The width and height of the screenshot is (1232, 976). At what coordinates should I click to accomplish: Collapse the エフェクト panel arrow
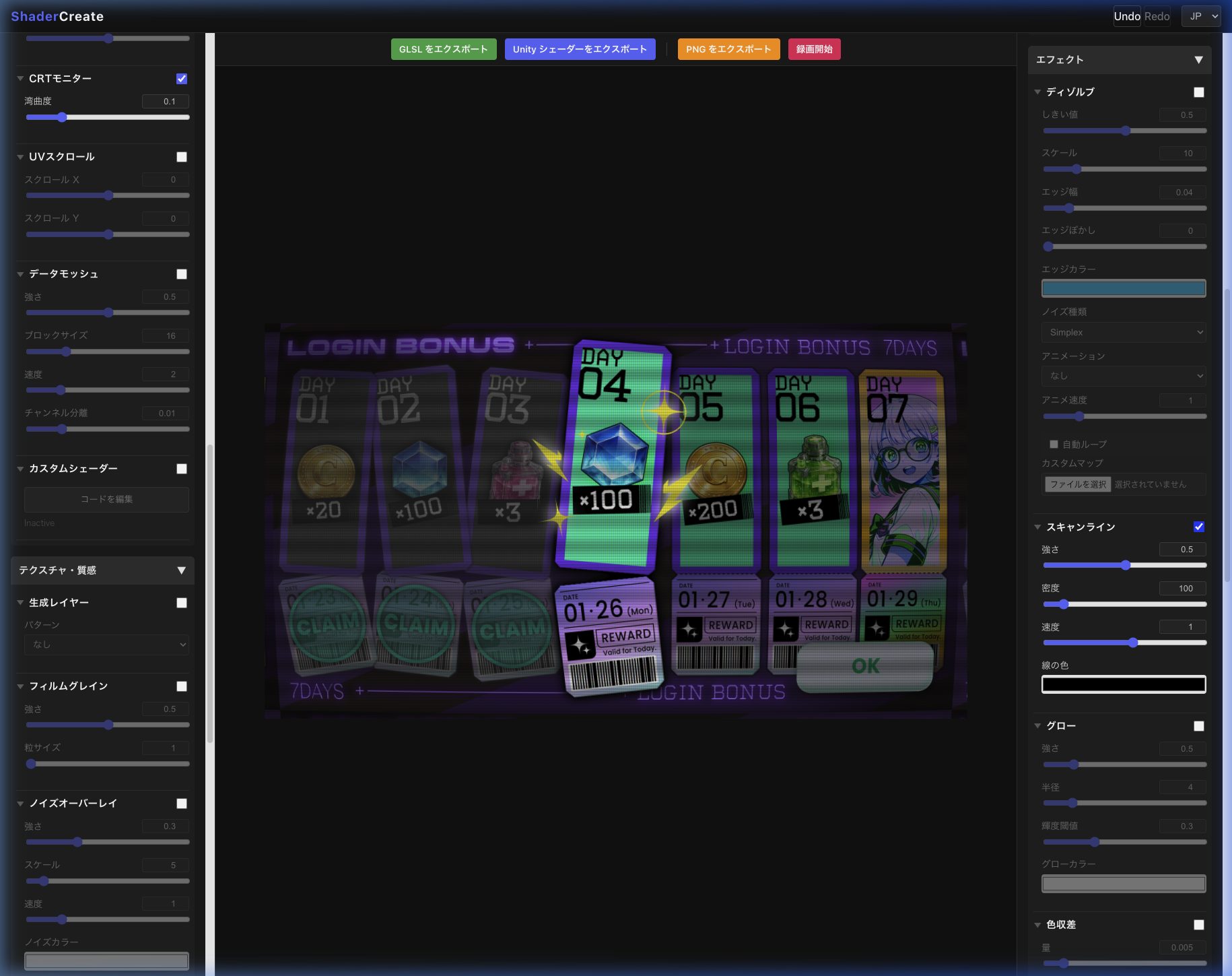point(1198,60)
